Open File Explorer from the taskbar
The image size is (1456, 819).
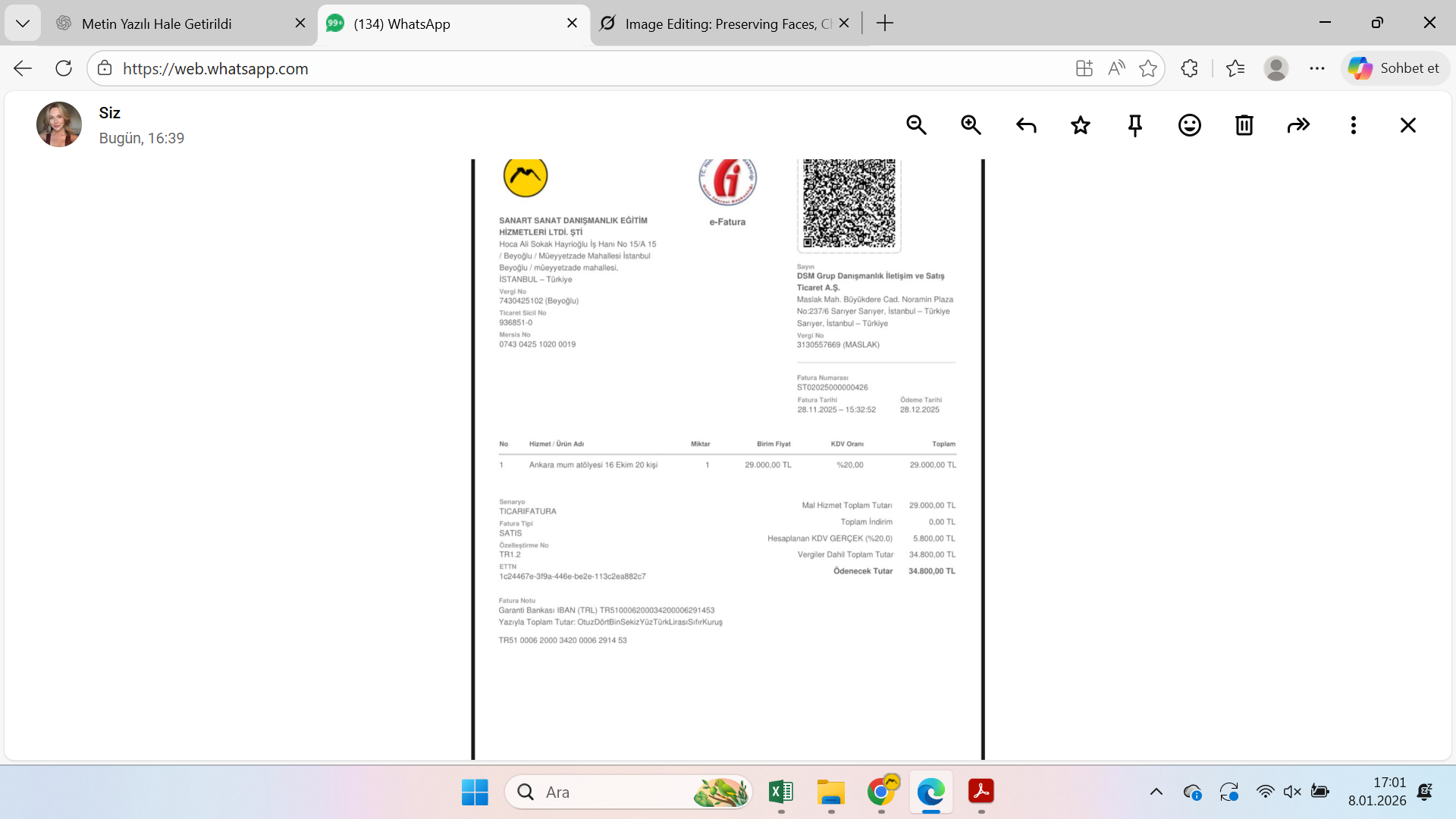pos(831,792)
